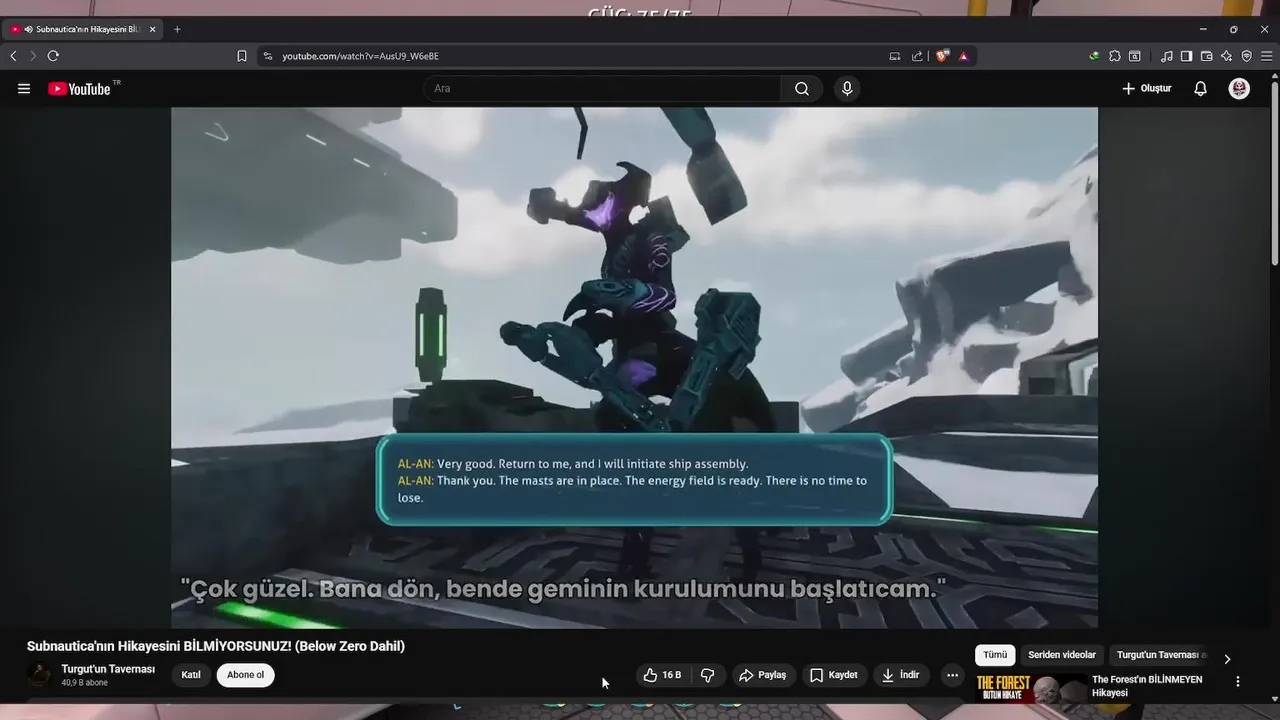The width and height of the screenshot is (1280, 720).
Task: Dislike the video
Action: [x=707, y=675]
